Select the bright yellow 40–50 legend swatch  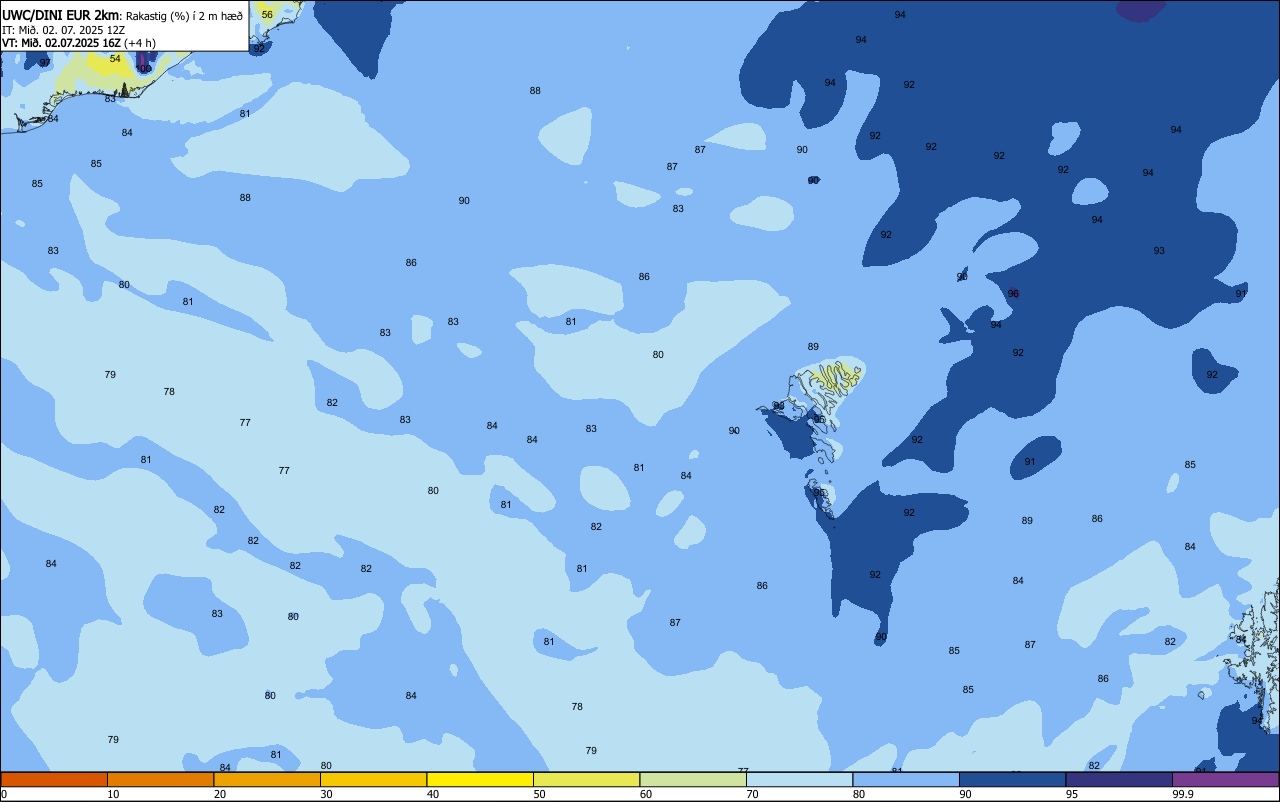(480, 779)
